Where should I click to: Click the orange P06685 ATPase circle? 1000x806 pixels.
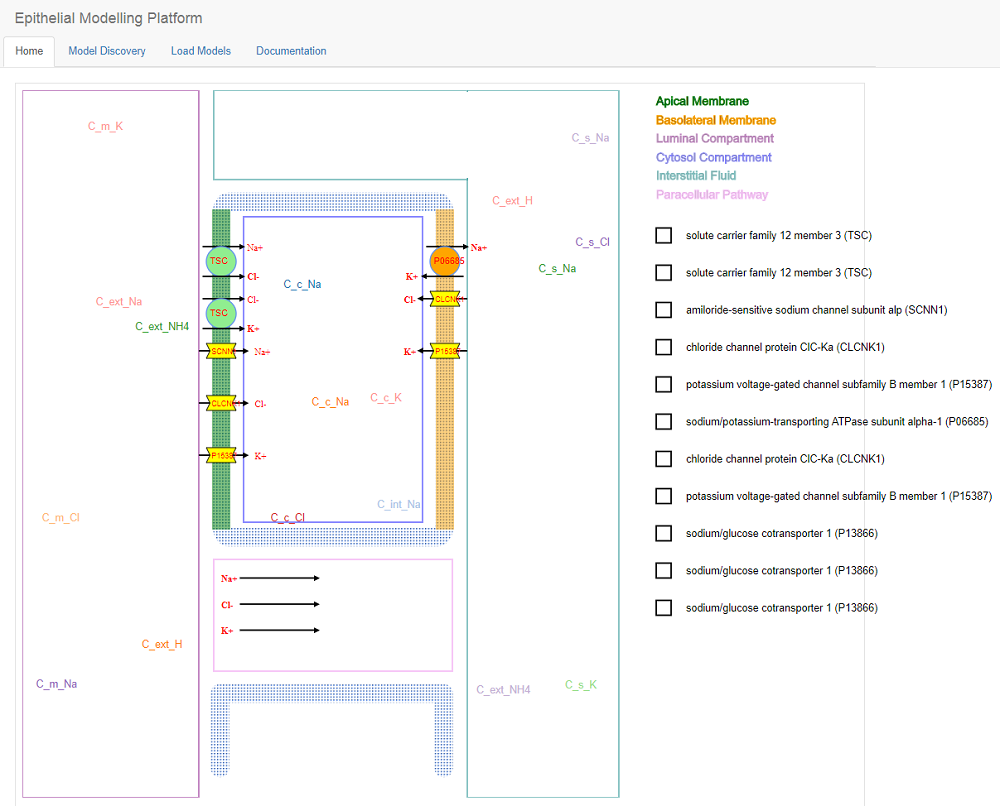[x=445, y=261]
